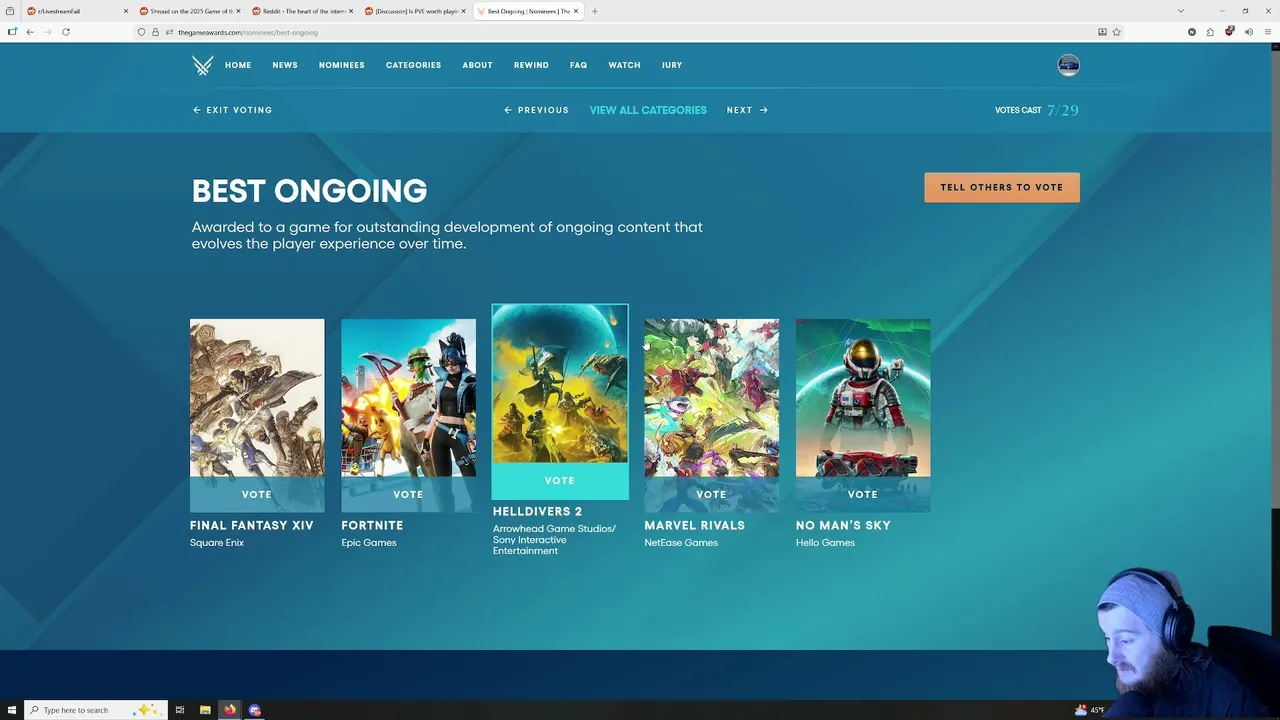
Task: Open the user profile avatar
Action: point(1068,65)
